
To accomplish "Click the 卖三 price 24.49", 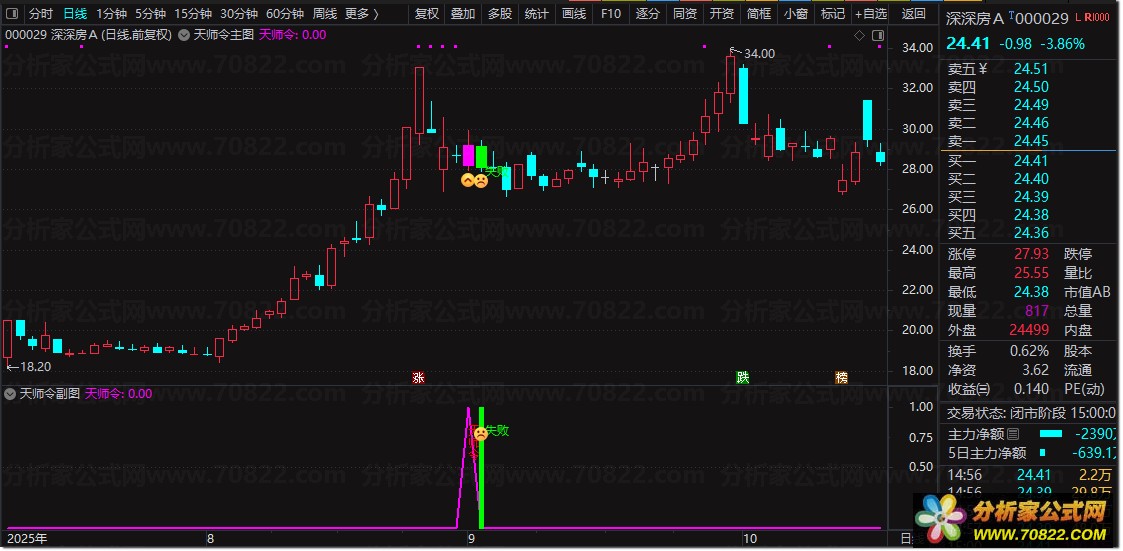I will coord(1031,105).
